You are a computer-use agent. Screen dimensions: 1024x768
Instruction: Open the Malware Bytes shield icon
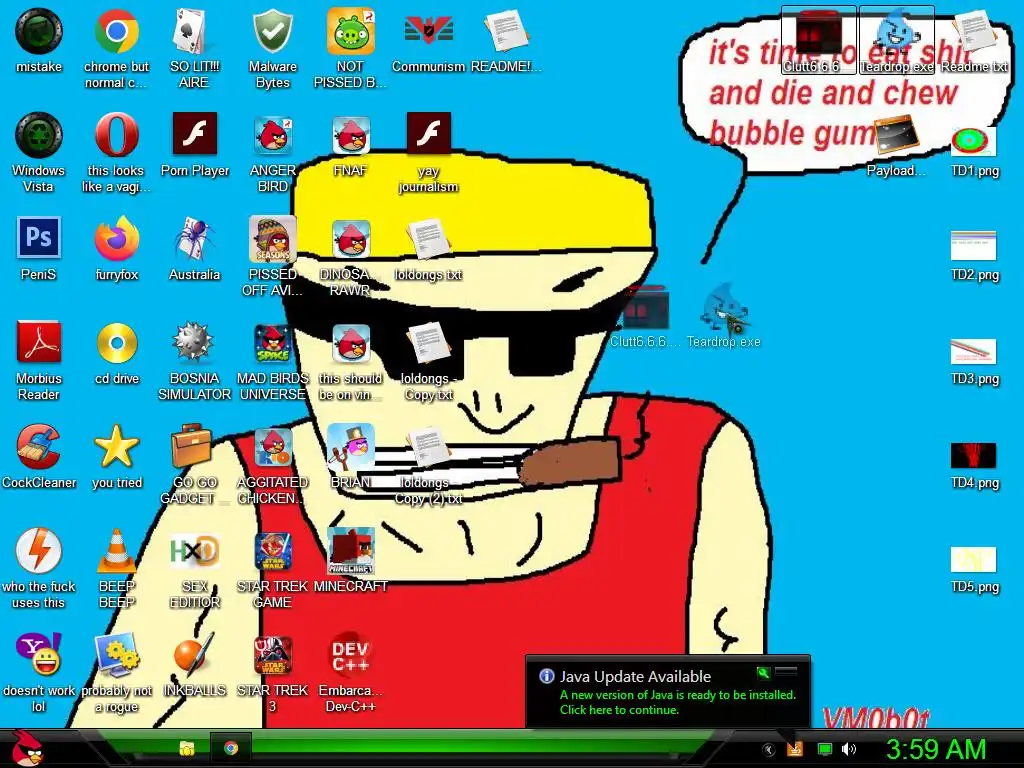pyautogui.click(x=272, y=48)
